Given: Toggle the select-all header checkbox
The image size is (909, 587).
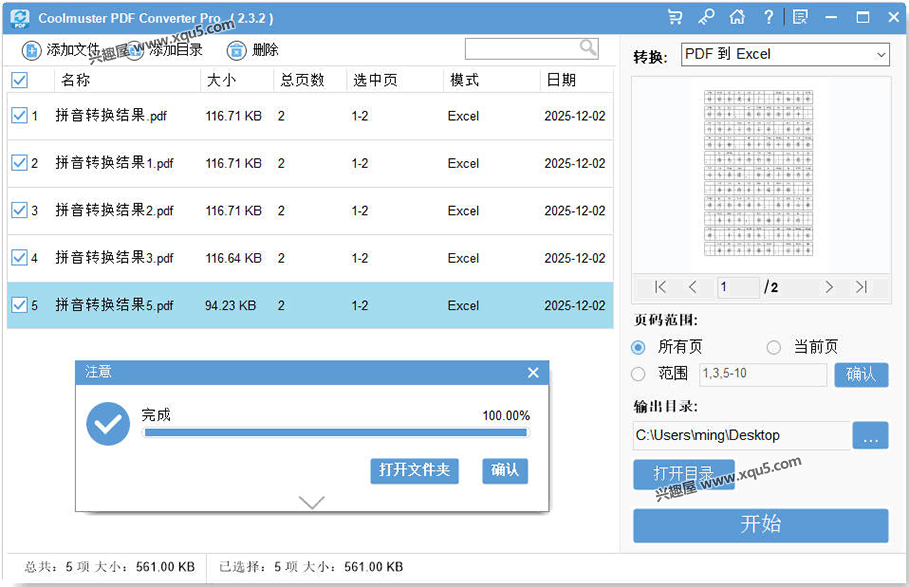Looking at the screenshot, I should coord(21,80).
